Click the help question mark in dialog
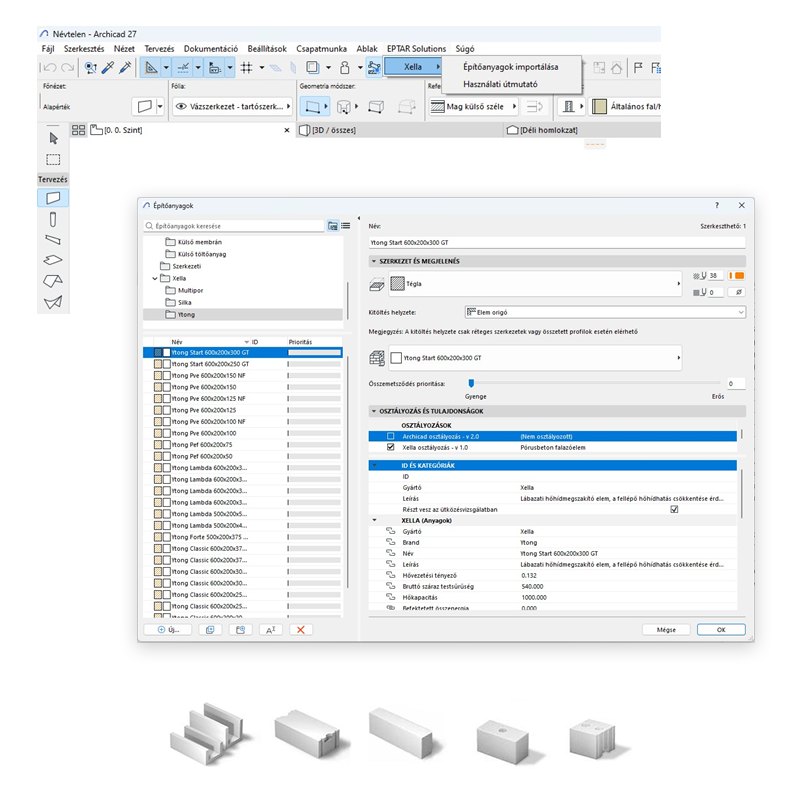800x800 pixels. (717, 205)
